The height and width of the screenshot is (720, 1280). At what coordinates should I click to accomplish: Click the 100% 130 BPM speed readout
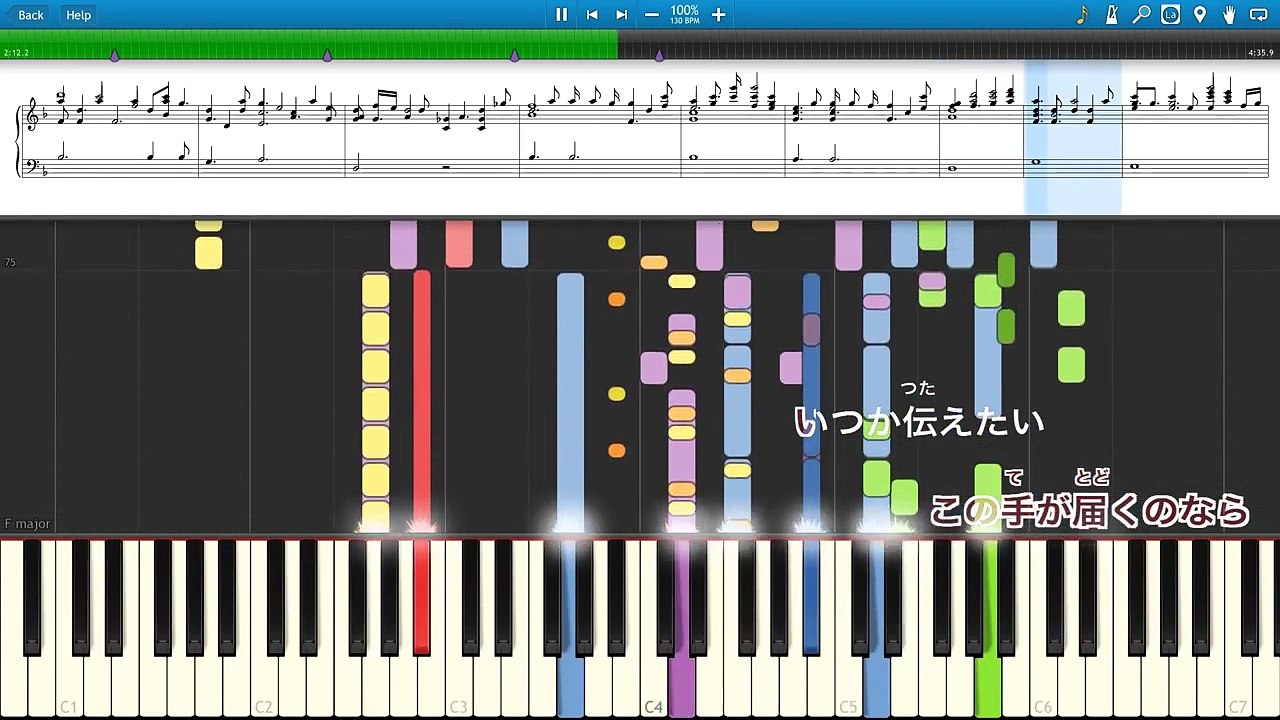tap(685, 14)
